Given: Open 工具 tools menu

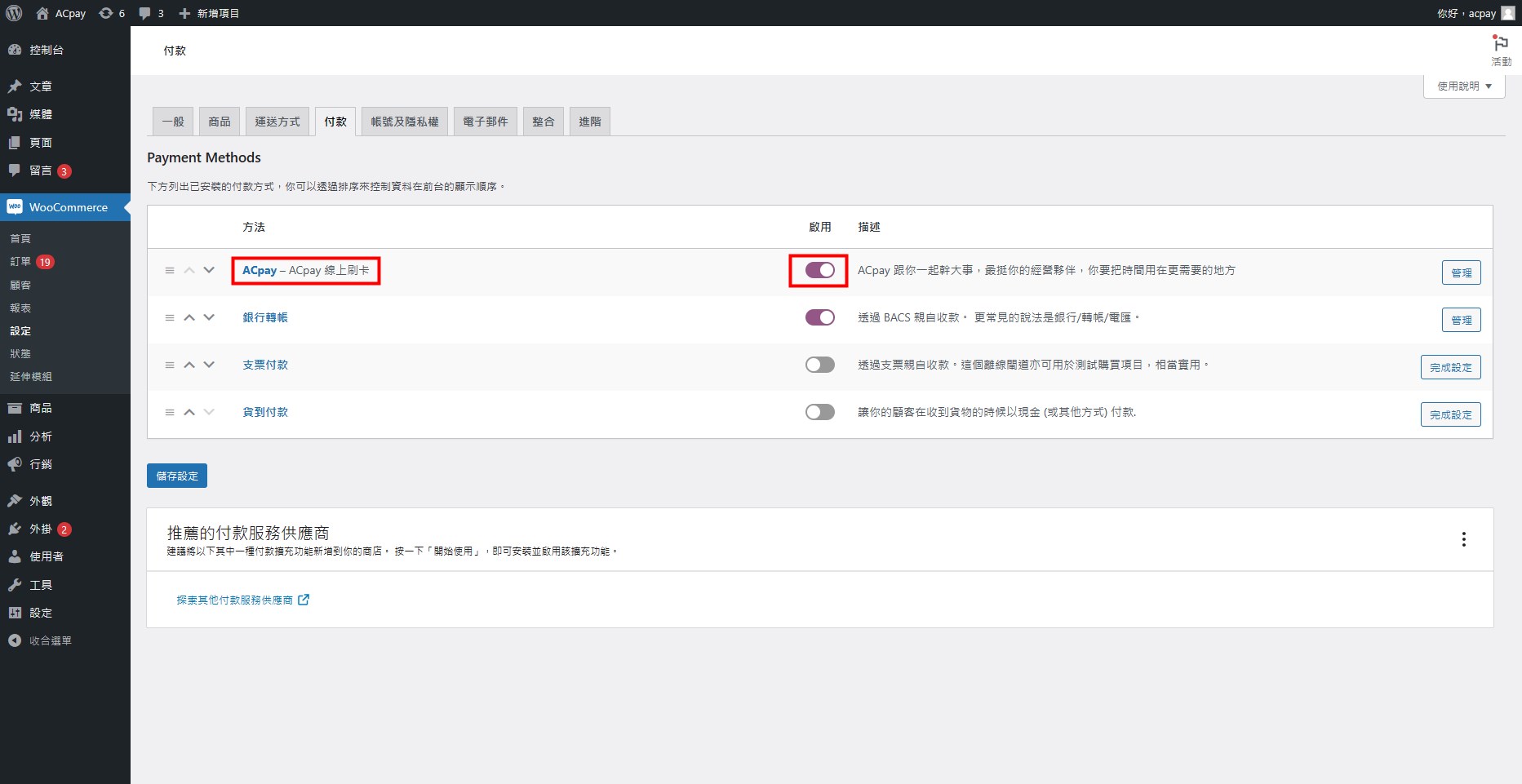Looking at the screenshot, I should [65, 585].
